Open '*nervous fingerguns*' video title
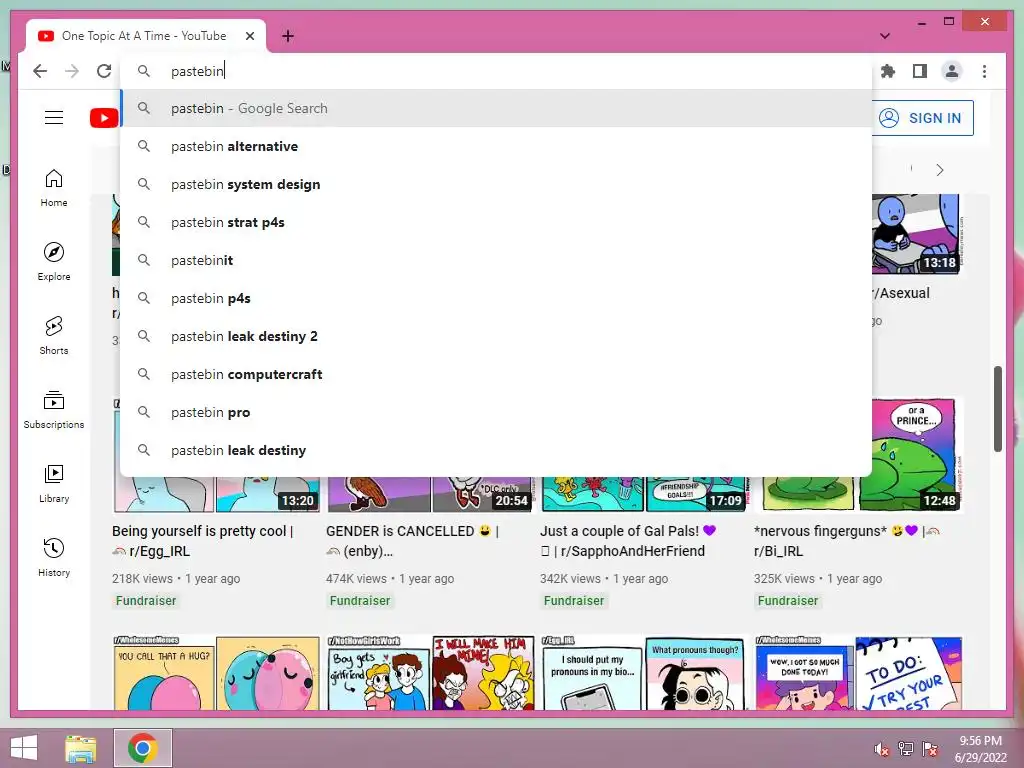The width and height of the screenshot is (1024, 768). point(846,541)
